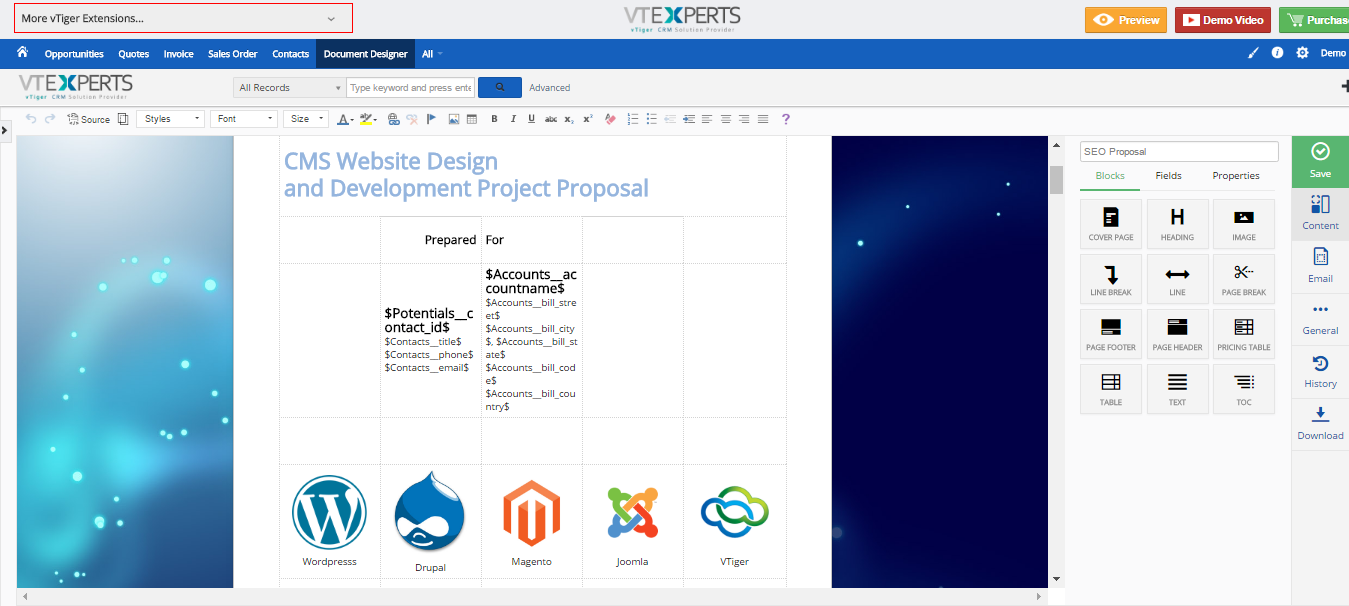Insert a table from the editor toolbar
Screen dimensions: 1349x606
tap(471, 119)
